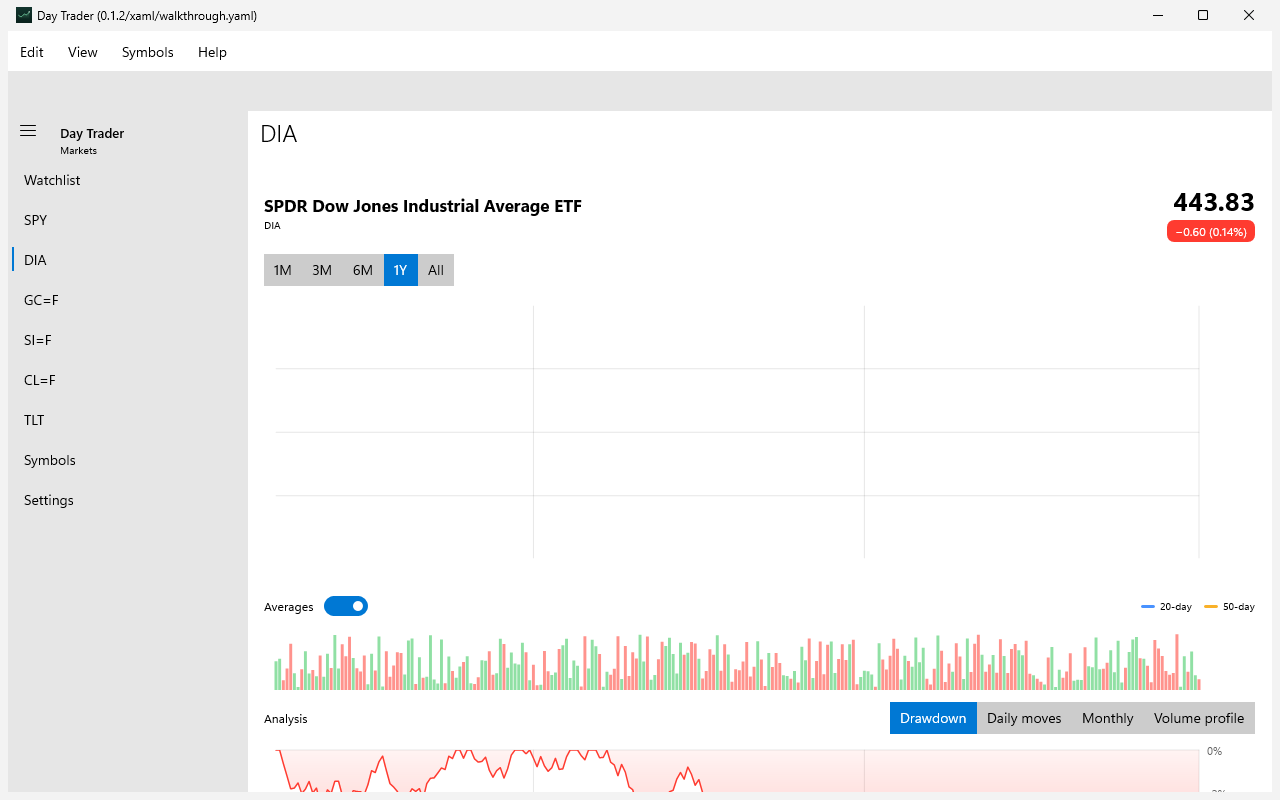
Task: Open the Symbols page in sidebar
Action: coord(128,460)
